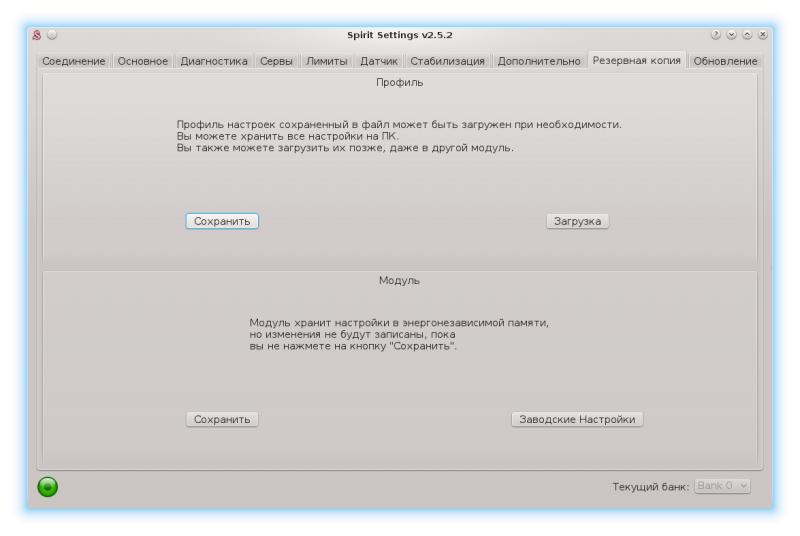Open the Bank 0 dropdown

coord(722,486)
